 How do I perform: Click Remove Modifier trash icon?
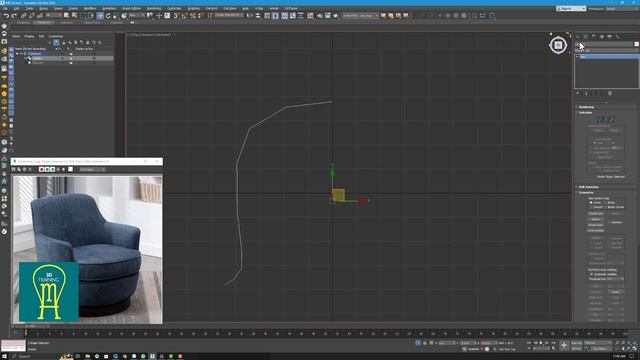[610, 93]
